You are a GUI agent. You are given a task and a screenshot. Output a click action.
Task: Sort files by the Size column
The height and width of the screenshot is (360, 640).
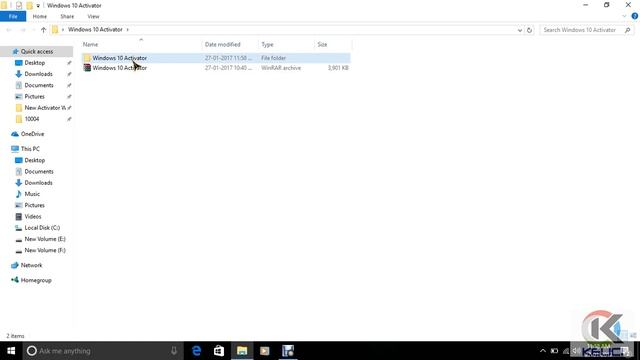click(x=322, y=44)
